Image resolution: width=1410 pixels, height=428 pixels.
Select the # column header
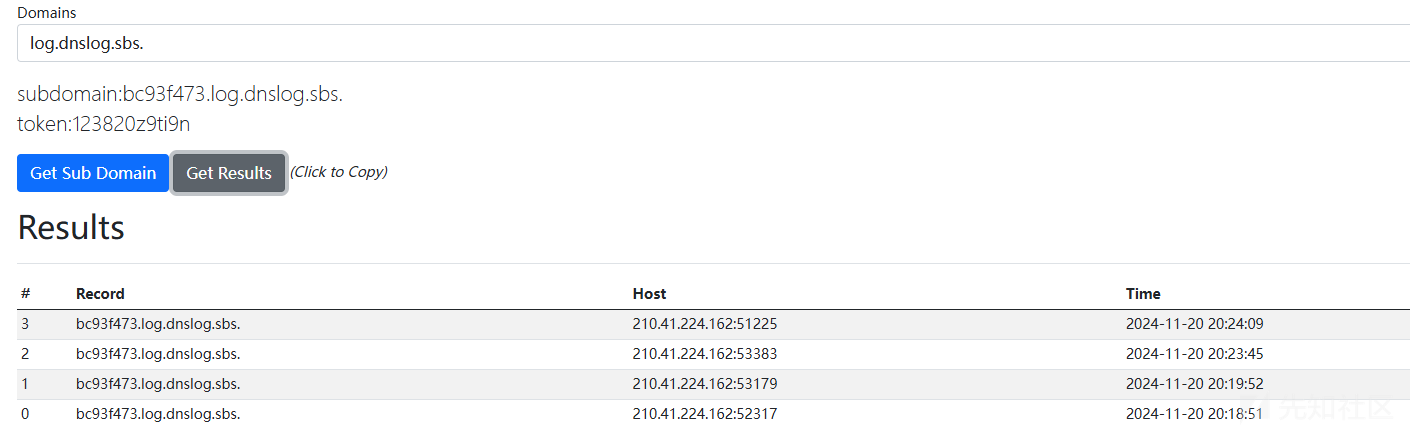[26, 294]
